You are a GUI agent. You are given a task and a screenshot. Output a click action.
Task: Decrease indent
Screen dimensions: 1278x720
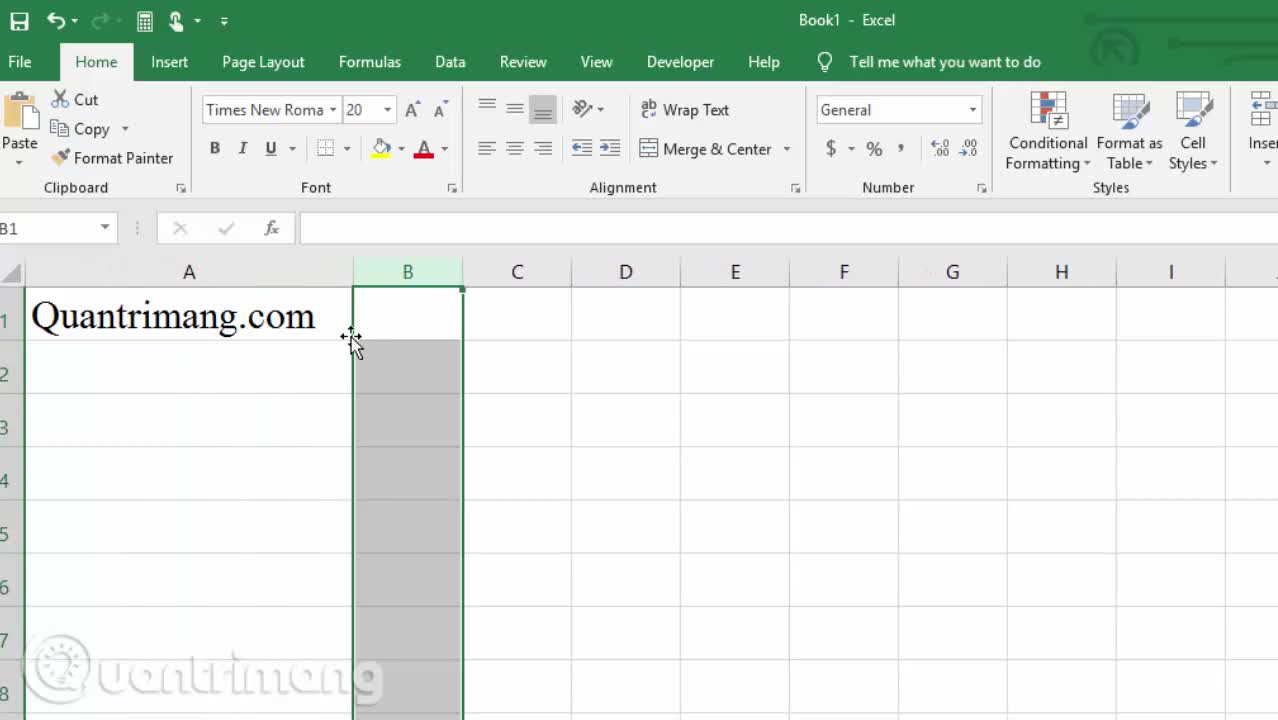coord(582,148)
